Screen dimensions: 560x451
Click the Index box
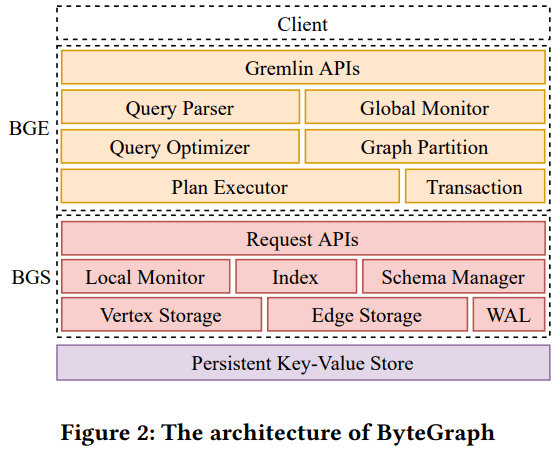click(x=296, y=277)
